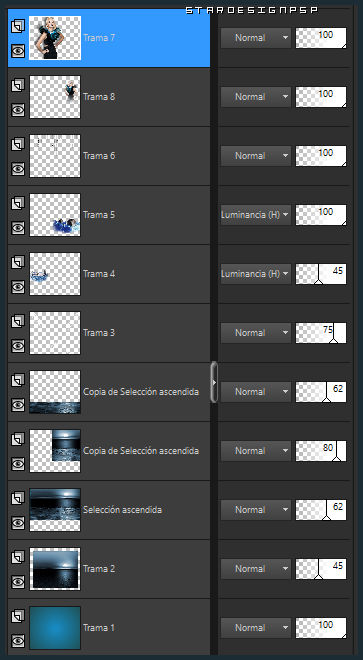
Task: Click the Trama 8 layer thumbnail
Action: [55, 97]
